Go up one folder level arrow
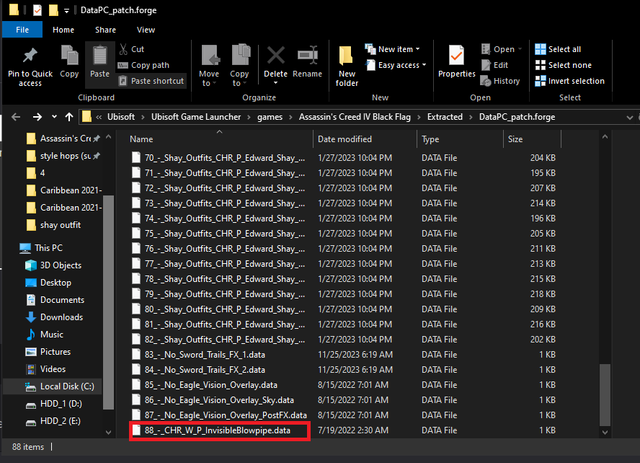Image resolution: width=640 pixels, height=463 pixels. (x=69, y=117)
